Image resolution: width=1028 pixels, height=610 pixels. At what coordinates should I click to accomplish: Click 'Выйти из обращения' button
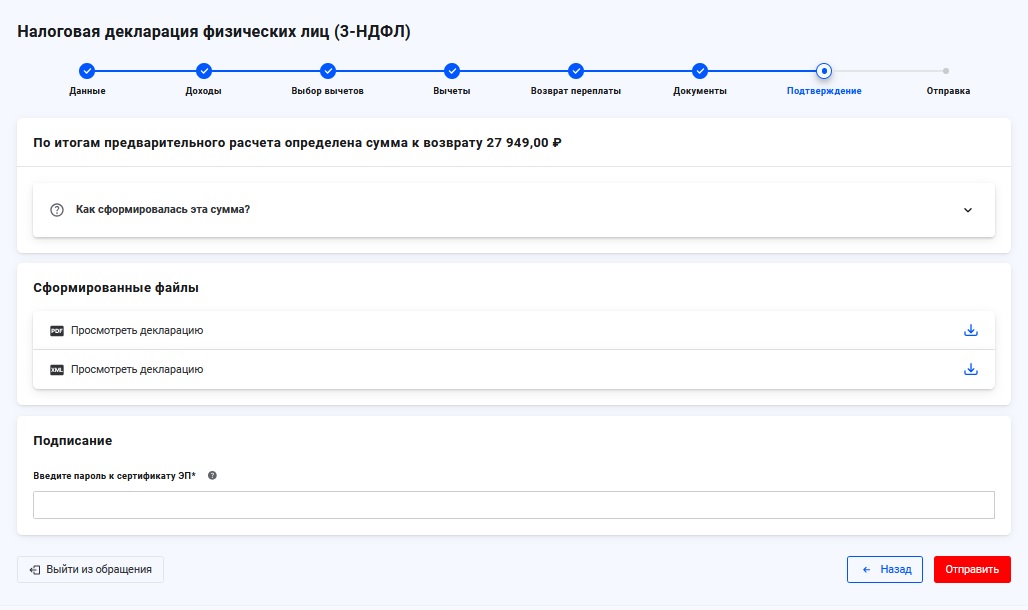click(90, 569)
